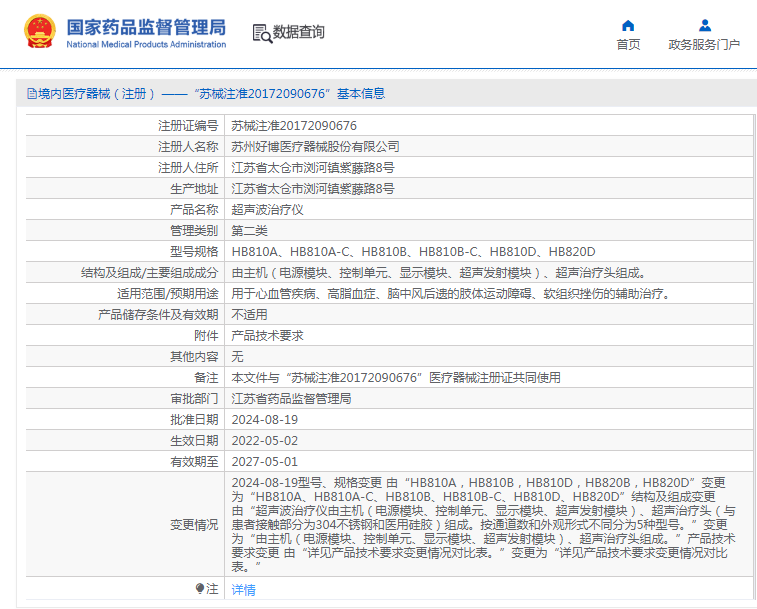Click the 附件 row label
Screen dimensions: 757x609
coord(206,336)
